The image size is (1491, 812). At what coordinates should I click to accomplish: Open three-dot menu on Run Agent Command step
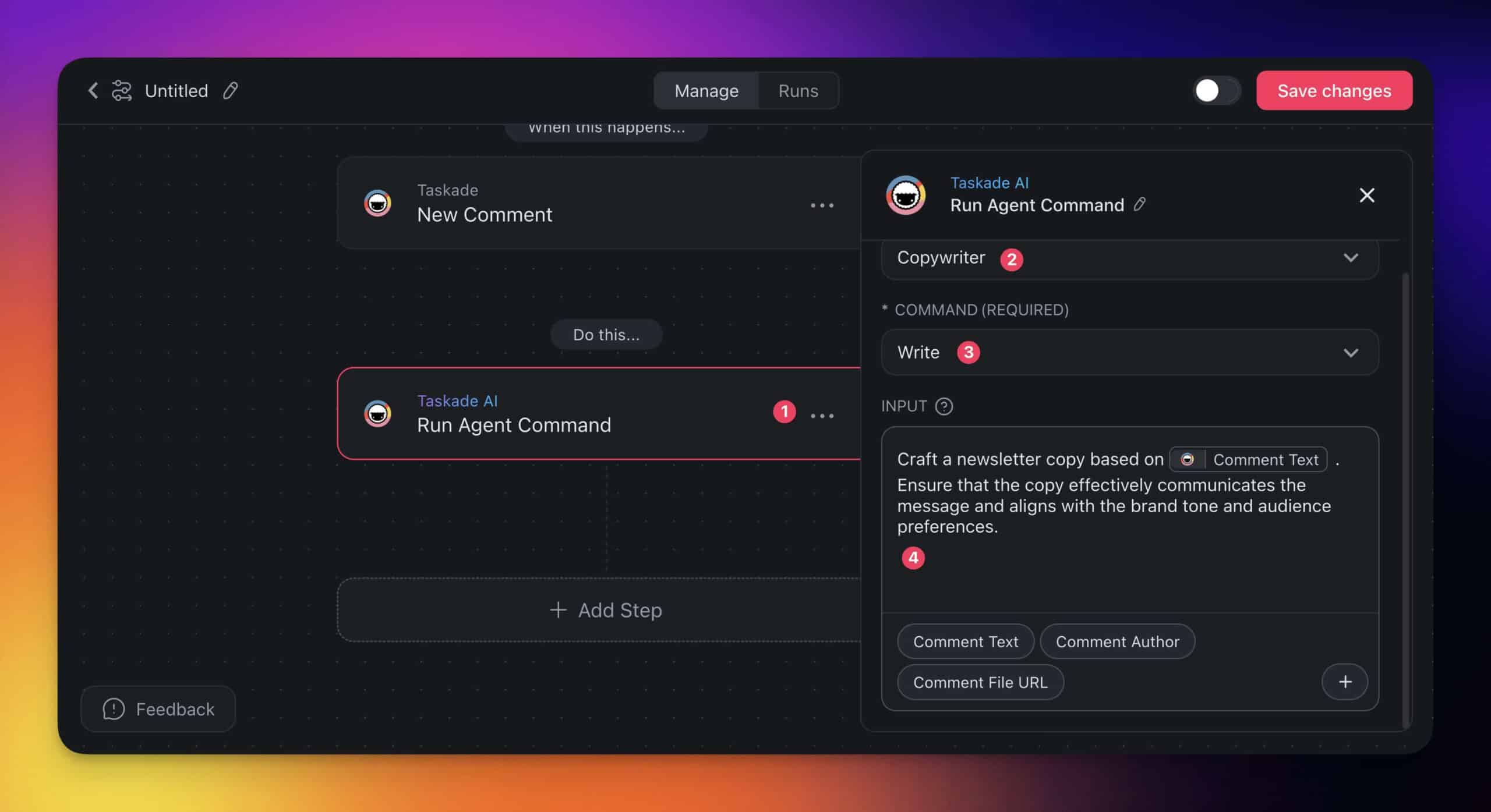(x=822, y=416)
